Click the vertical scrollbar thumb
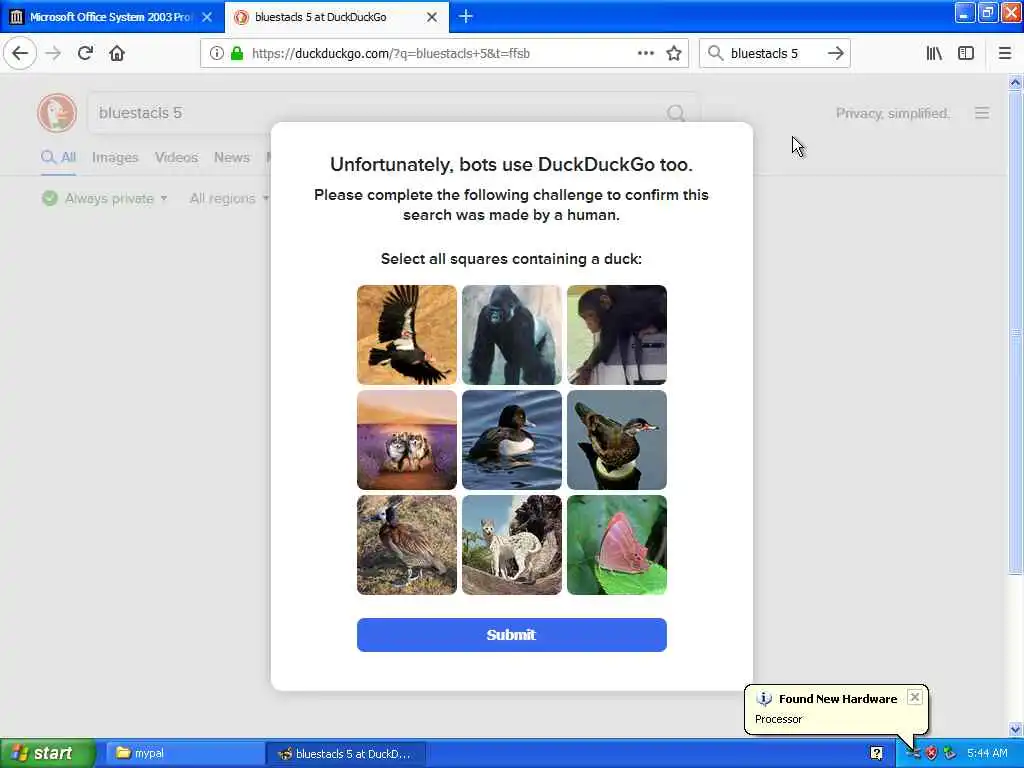 click(x=1015, y=333)
